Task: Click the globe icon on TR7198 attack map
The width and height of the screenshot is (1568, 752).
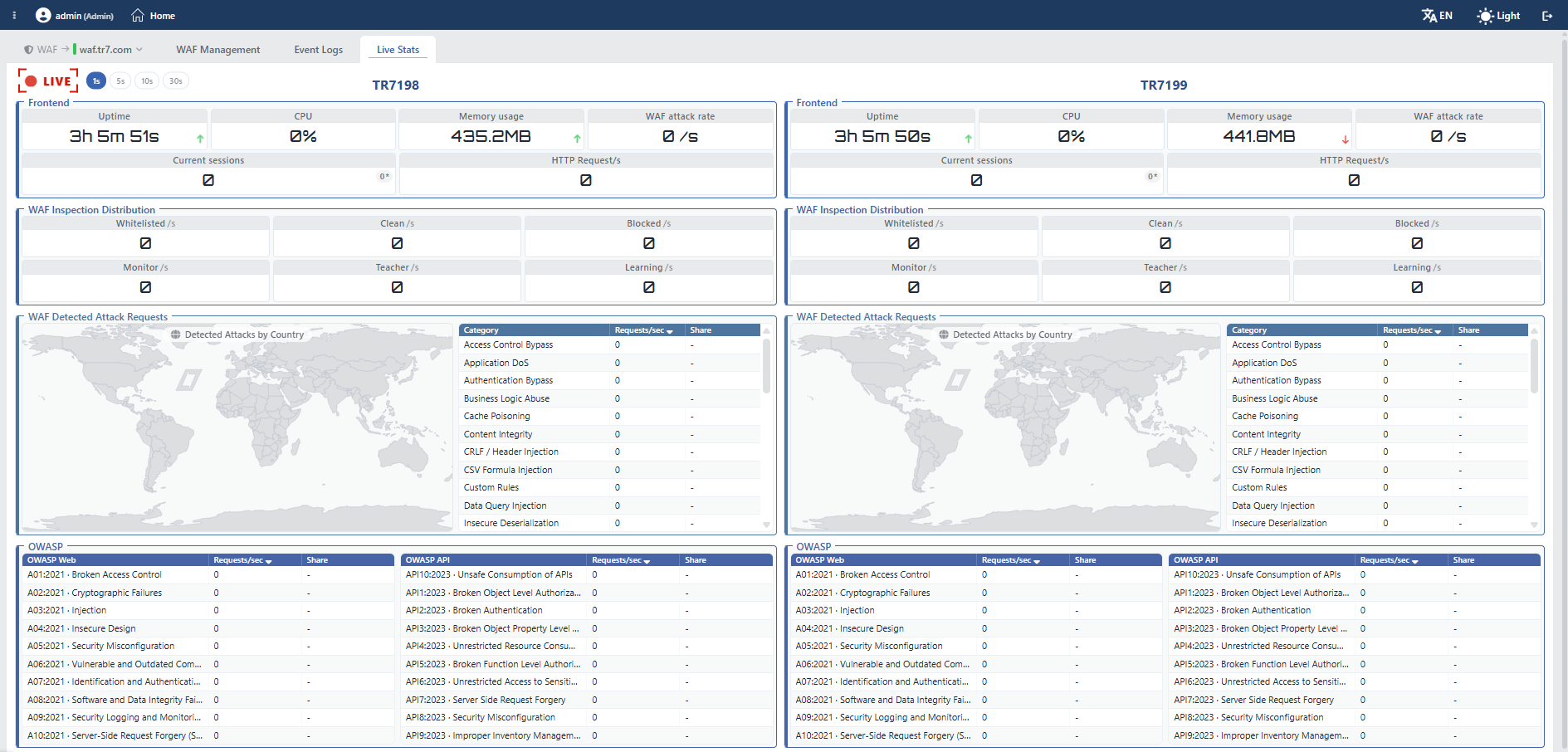Action: pos(176,334)
